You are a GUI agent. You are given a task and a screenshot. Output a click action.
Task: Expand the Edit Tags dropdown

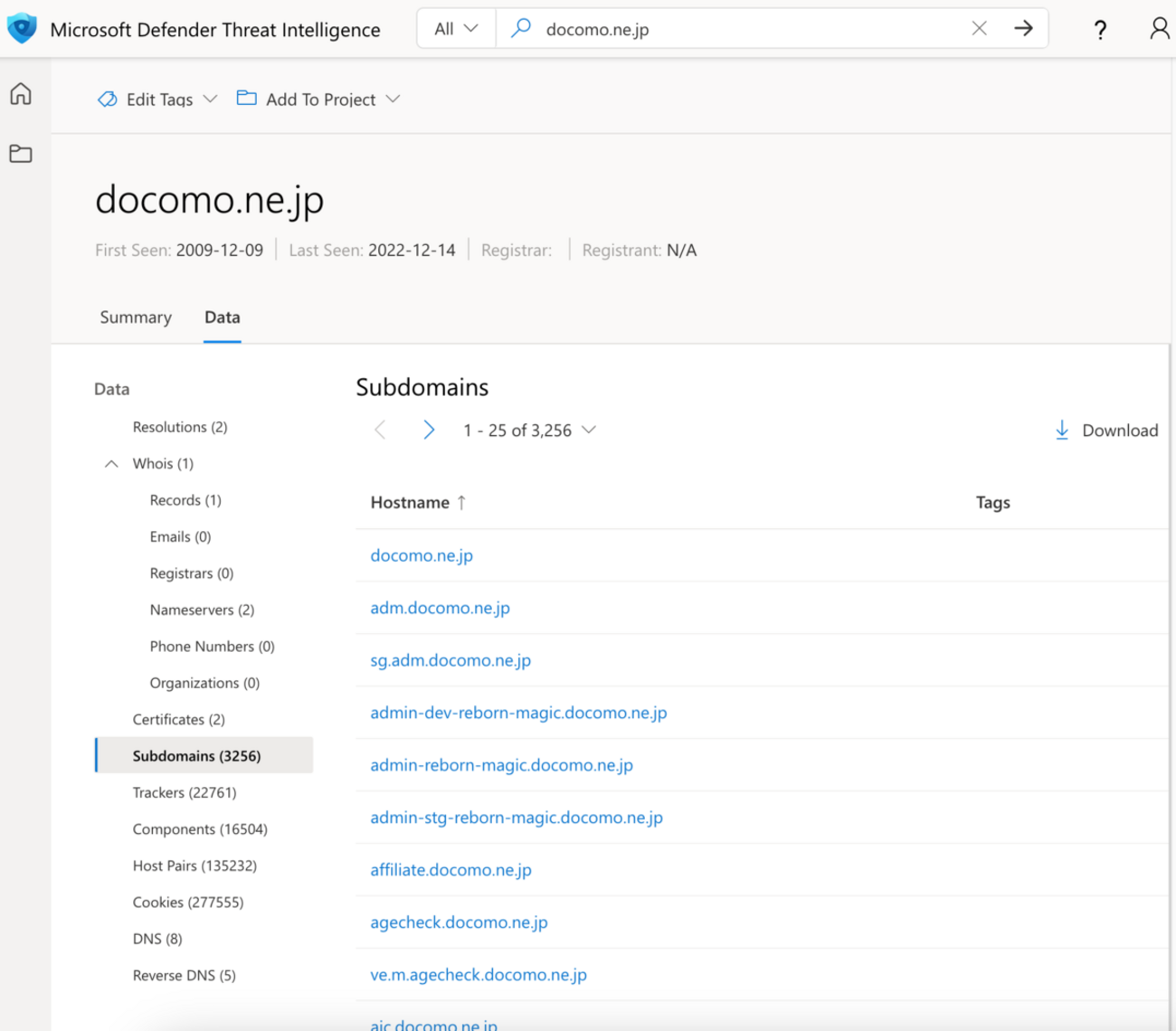click(x=158, y=99)
